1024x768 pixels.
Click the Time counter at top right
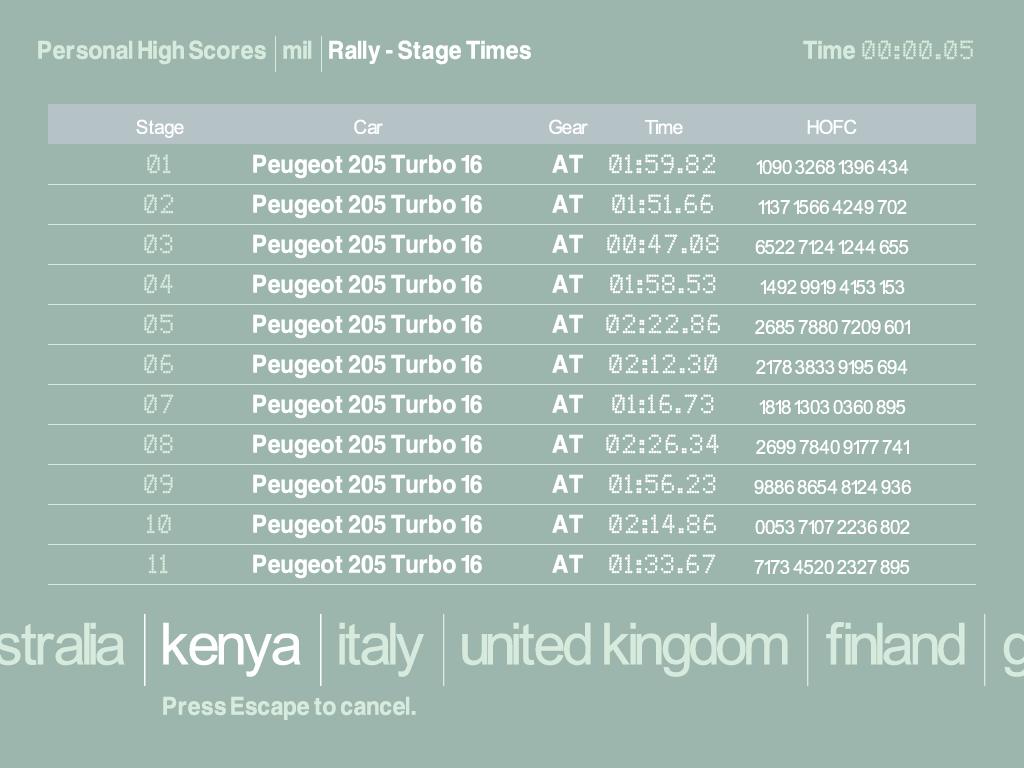point(888,51)
